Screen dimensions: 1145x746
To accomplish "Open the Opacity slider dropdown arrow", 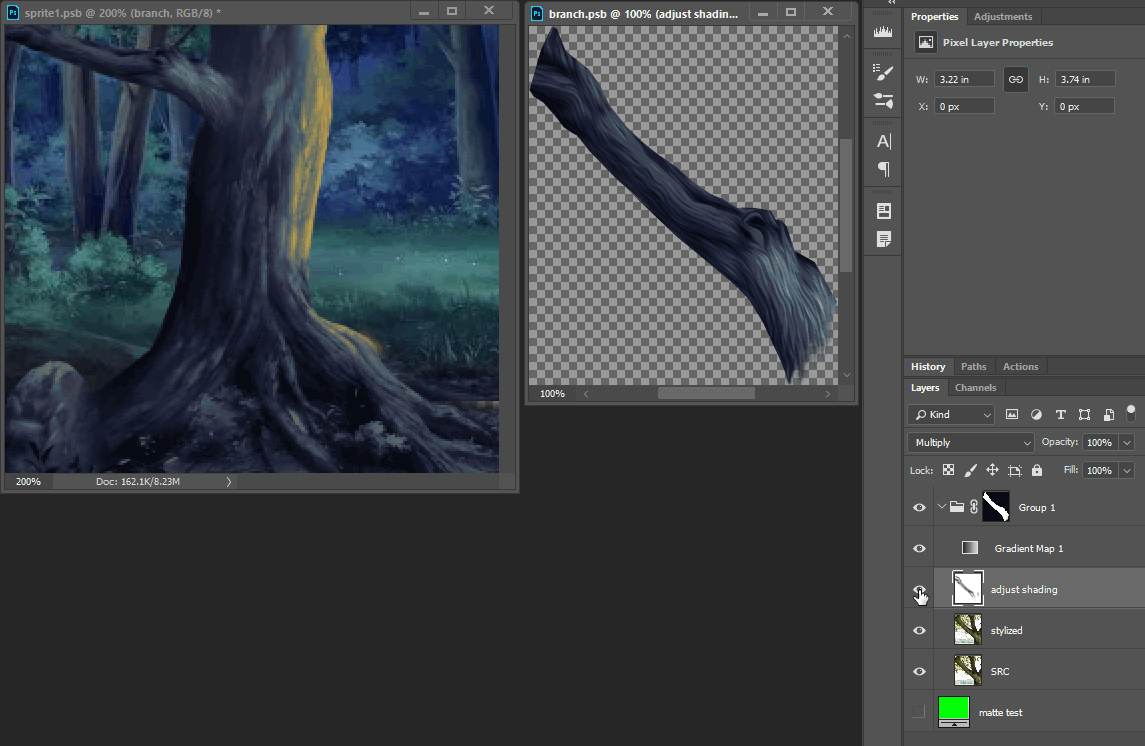I will (x=1128, y=442).
